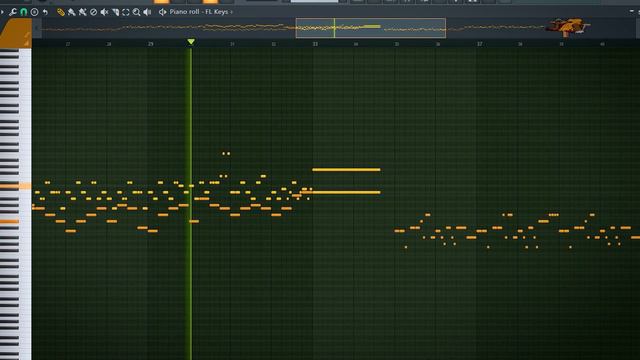640x360 pixels.
Task: Click bar 37 on the time ruler
Action: [x=480, y=44]
